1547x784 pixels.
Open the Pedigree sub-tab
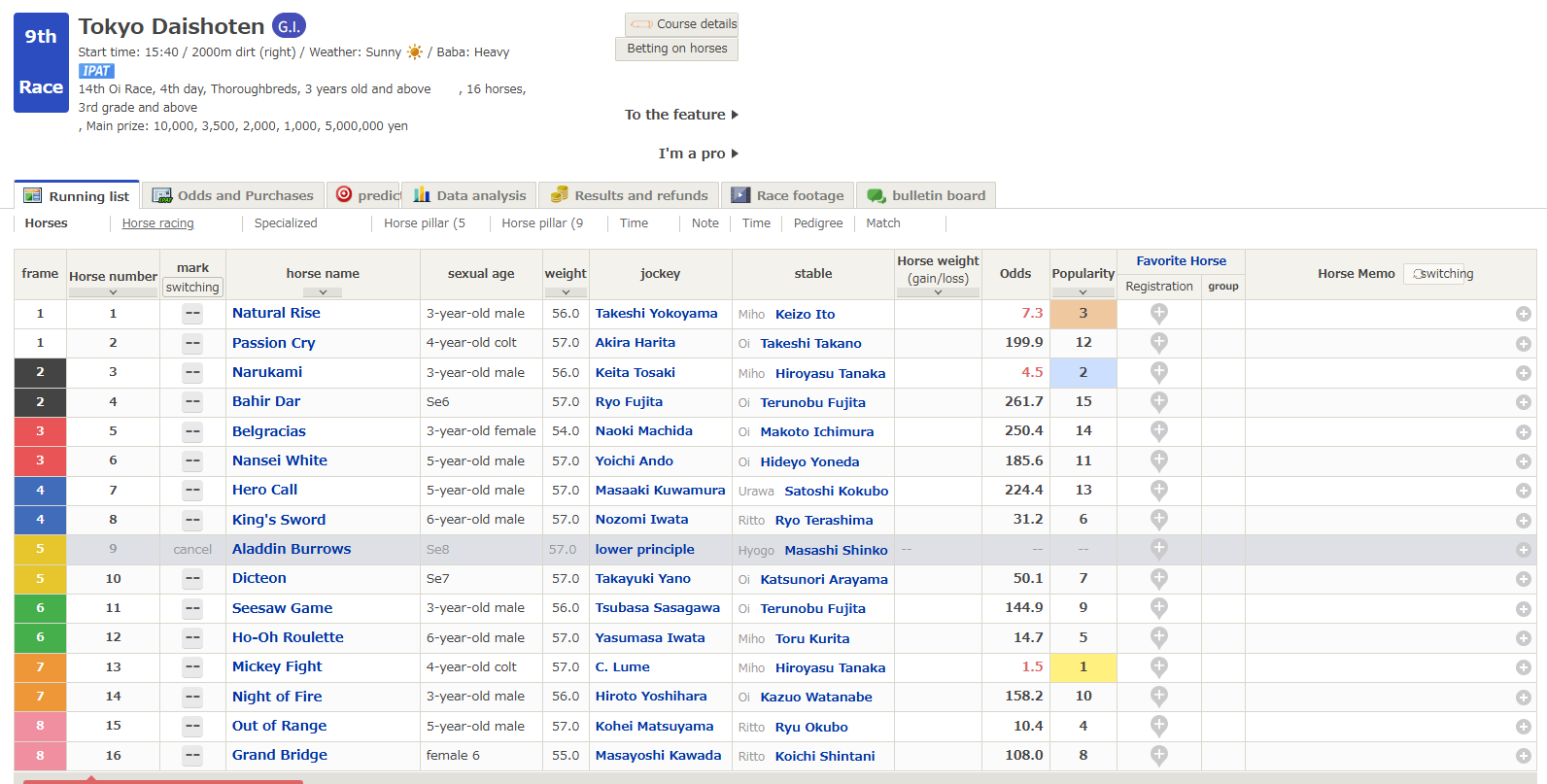pos(818,223)
